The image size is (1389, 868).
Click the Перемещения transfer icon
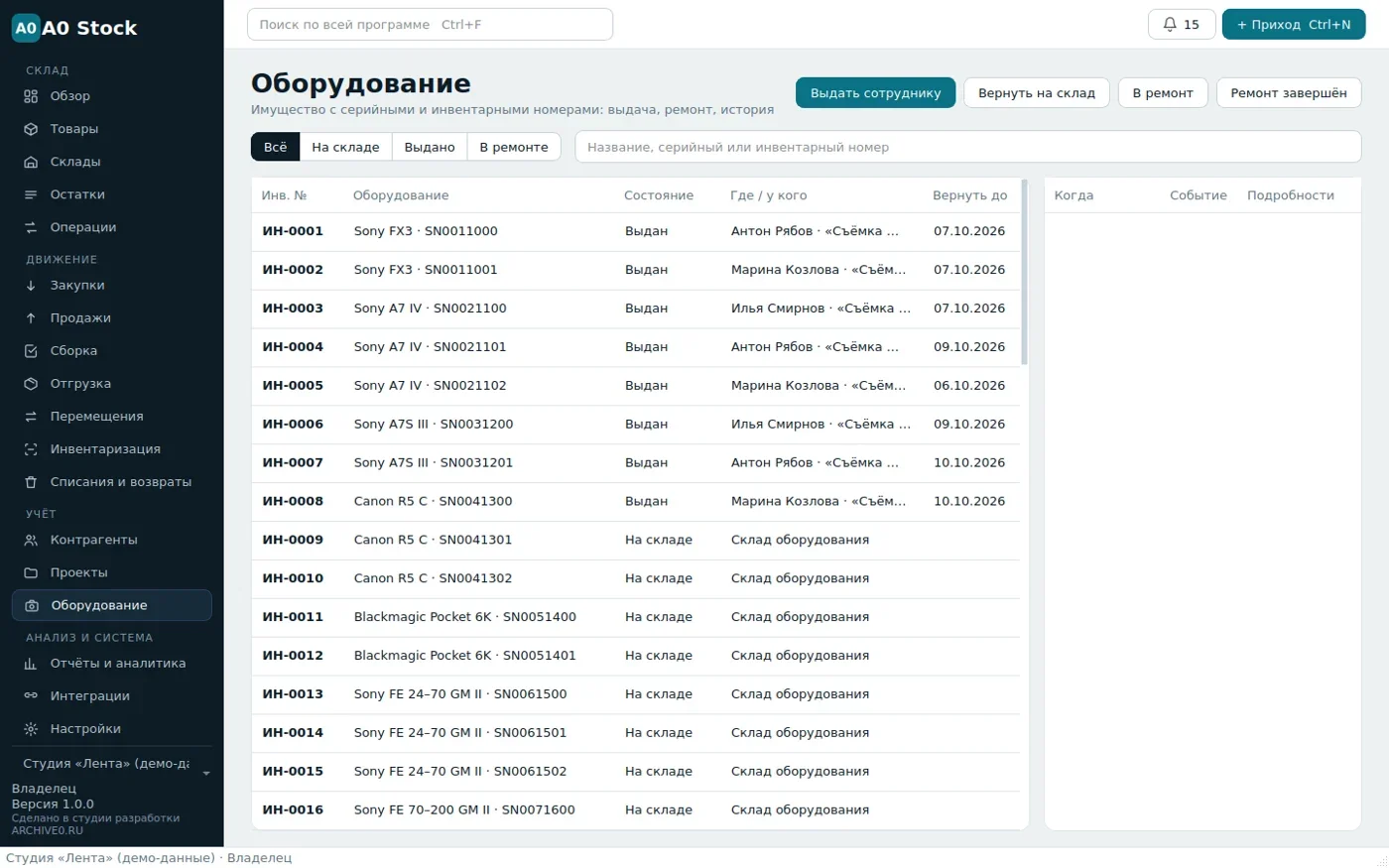point(31,417)
